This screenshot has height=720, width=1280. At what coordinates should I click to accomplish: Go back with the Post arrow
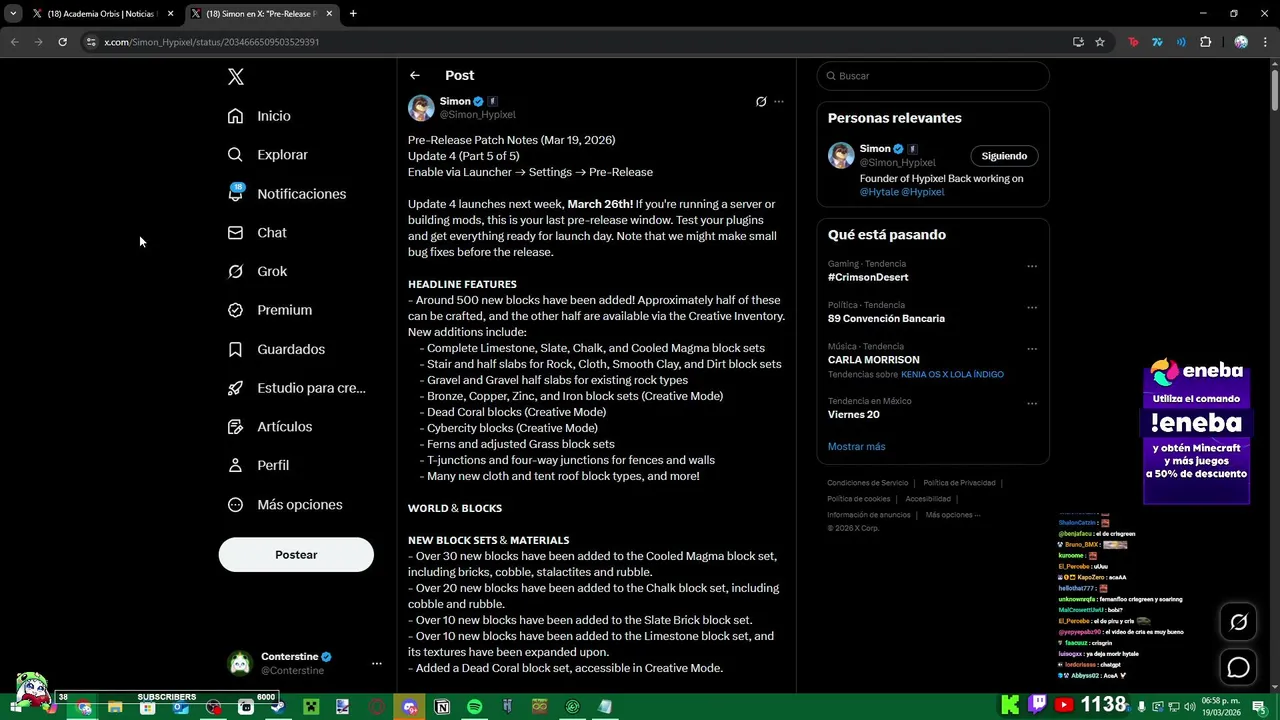(414, 76)
